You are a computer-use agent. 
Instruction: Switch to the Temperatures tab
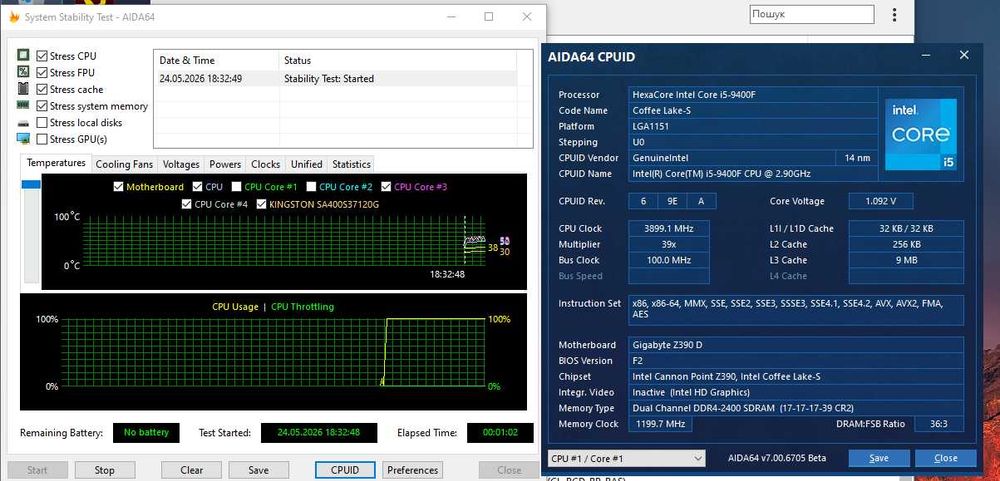coord(56,163)
